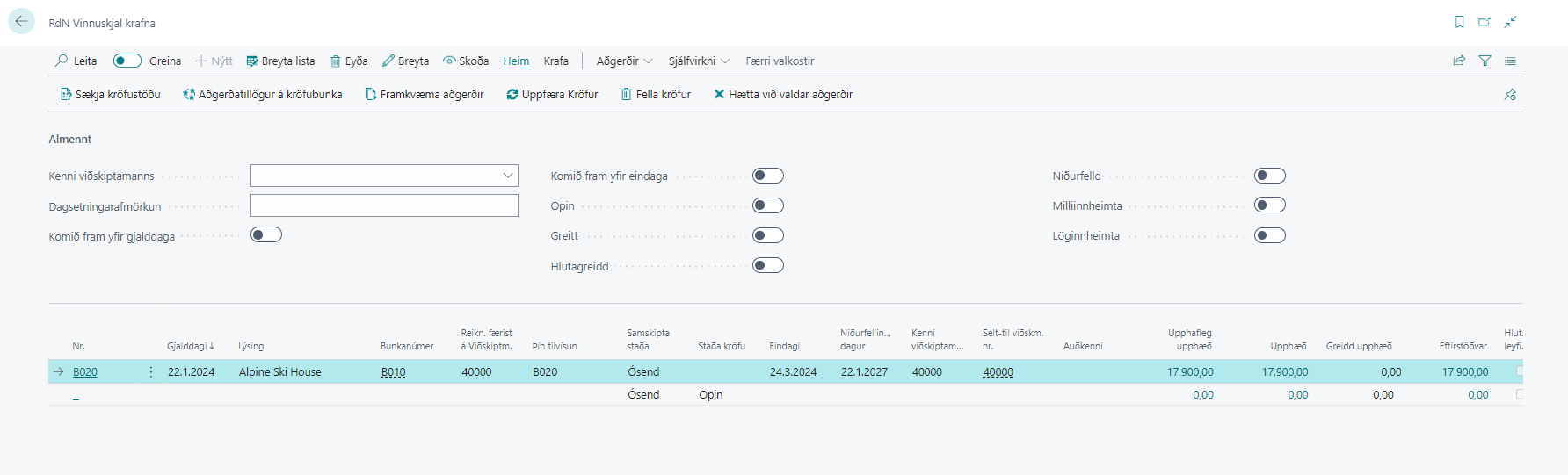
Task: Open the B020 record link
Action: [x=85, y=372]
